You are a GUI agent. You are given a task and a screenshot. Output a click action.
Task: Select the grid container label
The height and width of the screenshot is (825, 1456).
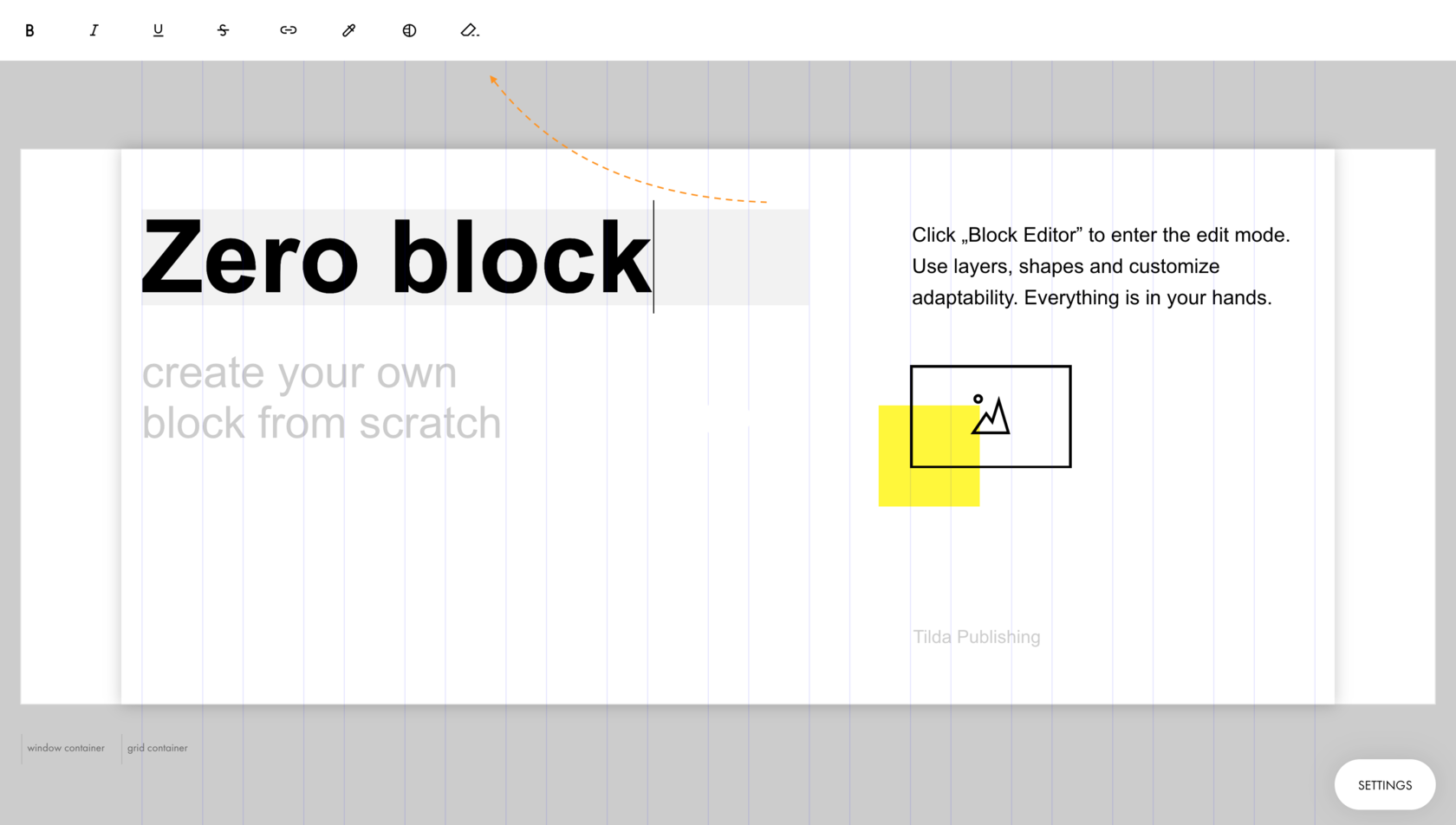pyautogui.click(x=158, y=748)
